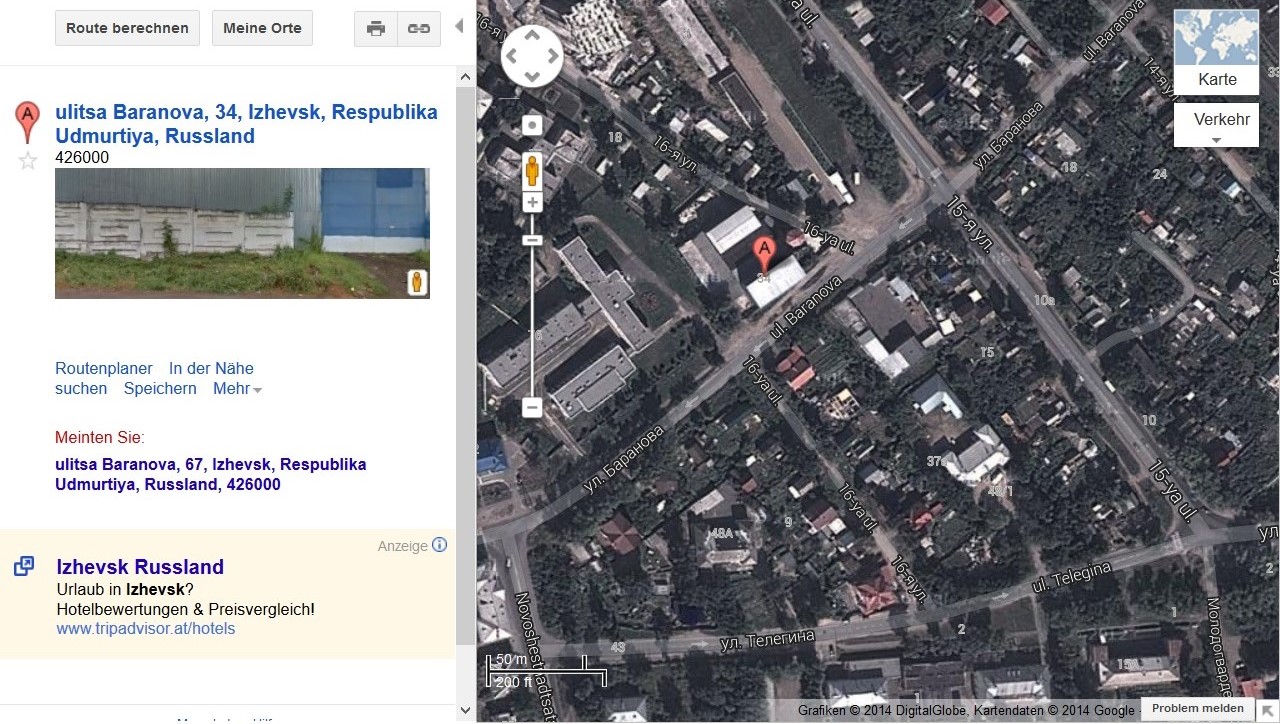Click the link chain icon button

419,28
